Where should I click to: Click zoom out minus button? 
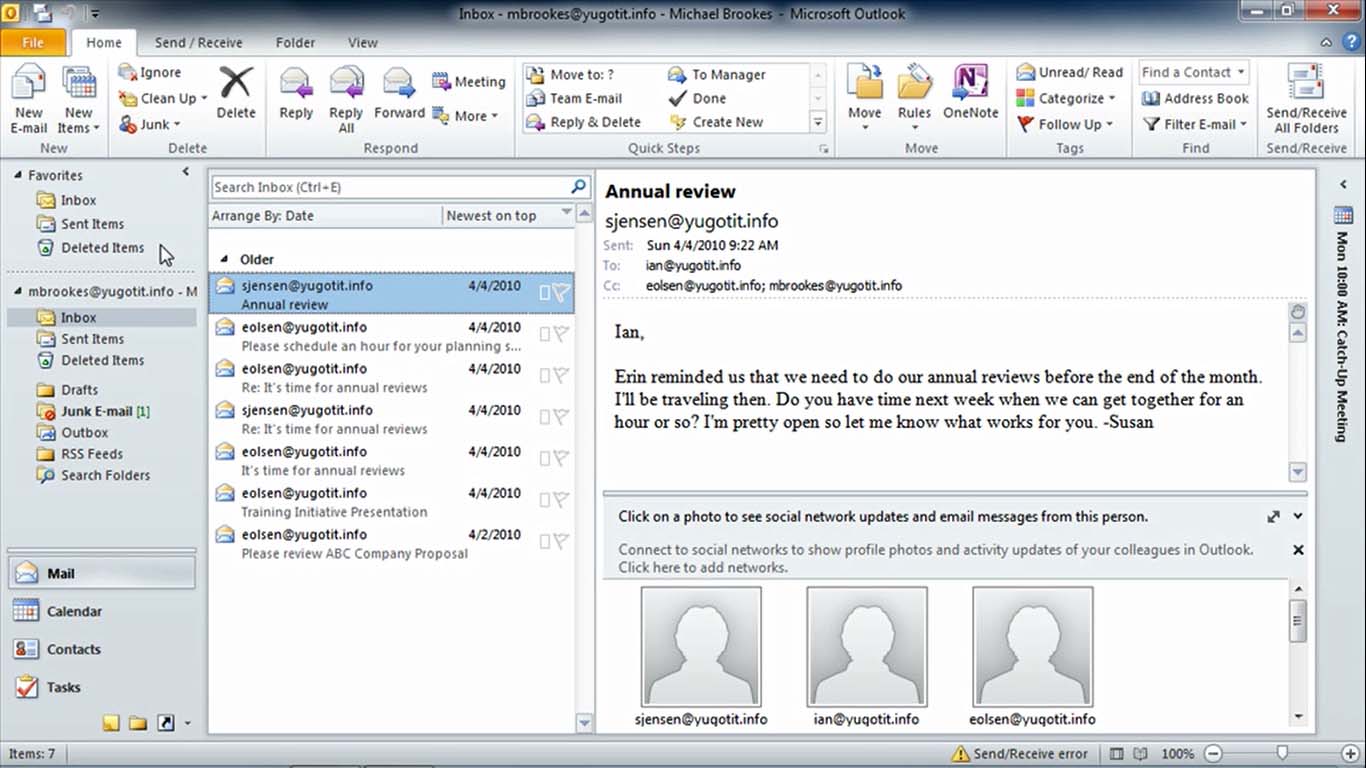point(1213,754)
